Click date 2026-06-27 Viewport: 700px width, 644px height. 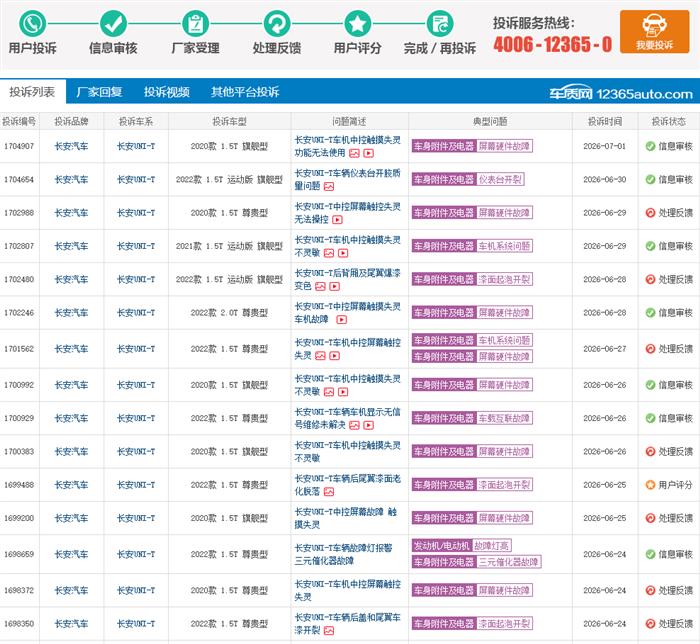(x=604, y=349)
